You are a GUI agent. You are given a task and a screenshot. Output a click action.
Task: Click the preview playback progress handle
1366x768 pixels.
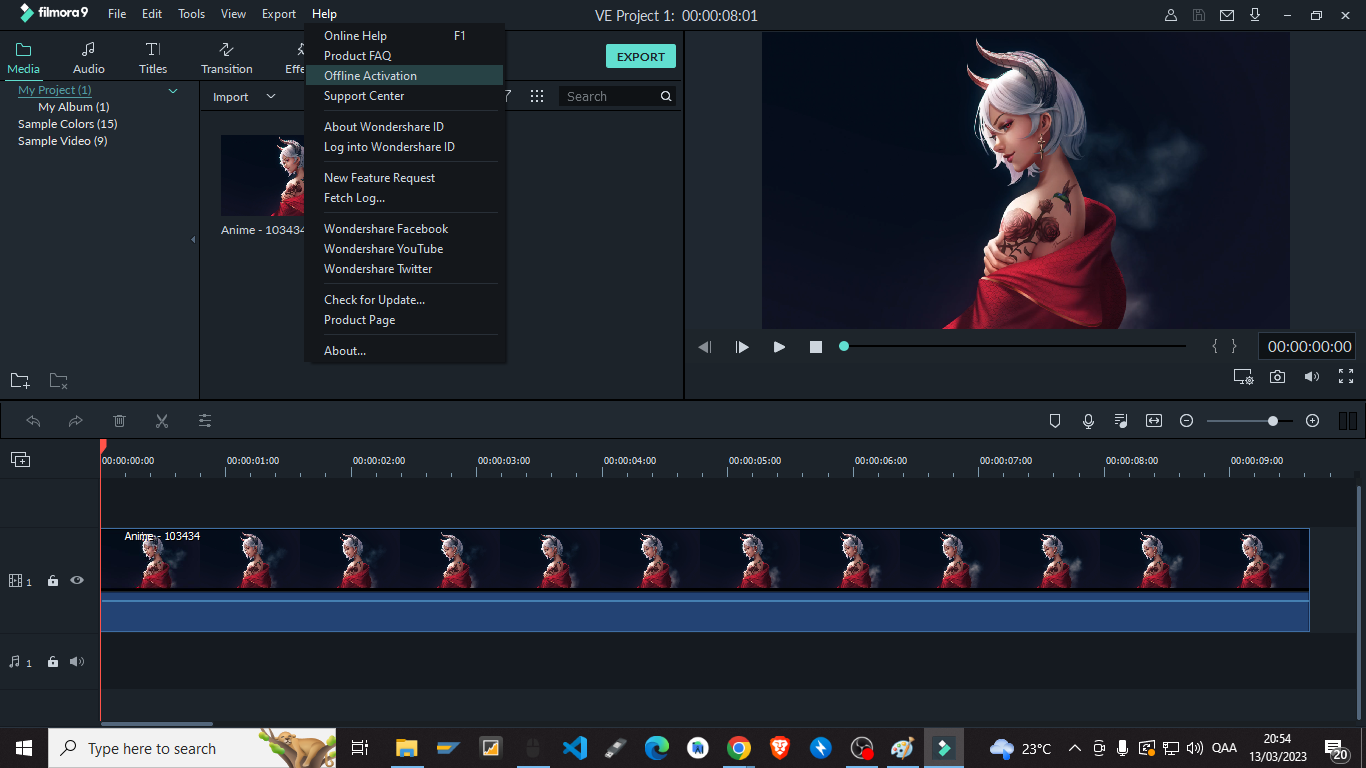844,346
